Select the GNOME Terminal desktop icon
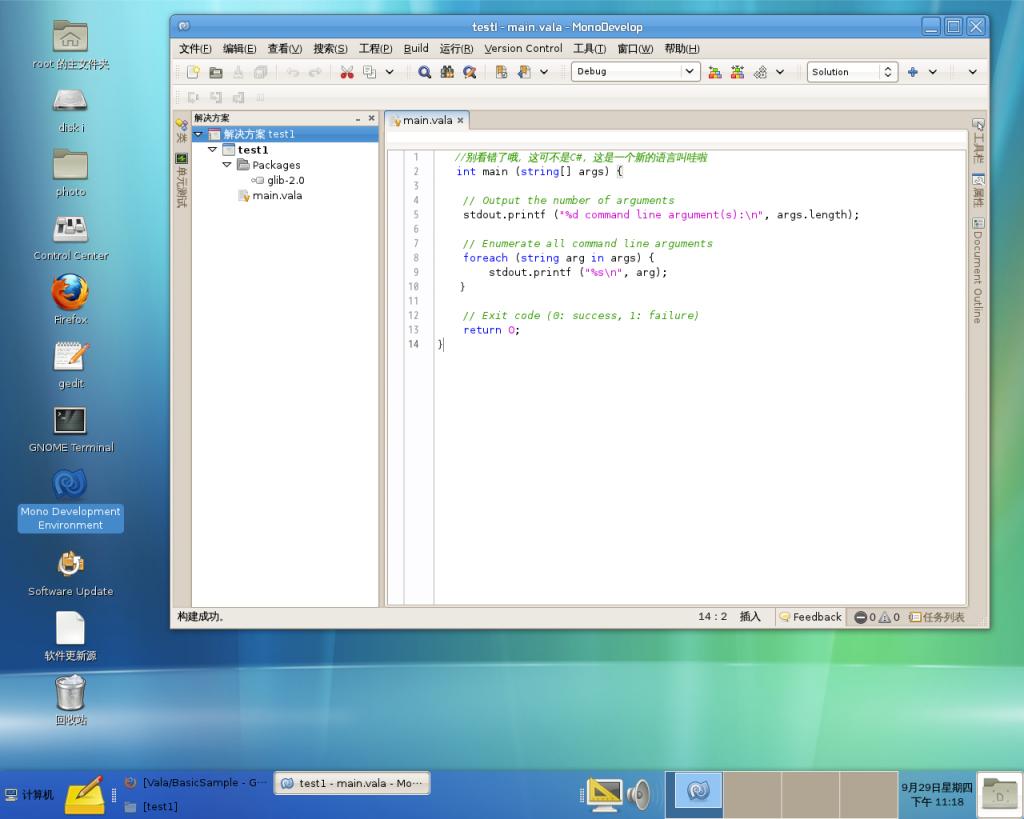1024x819 pixels. click(x=71, y=428)
